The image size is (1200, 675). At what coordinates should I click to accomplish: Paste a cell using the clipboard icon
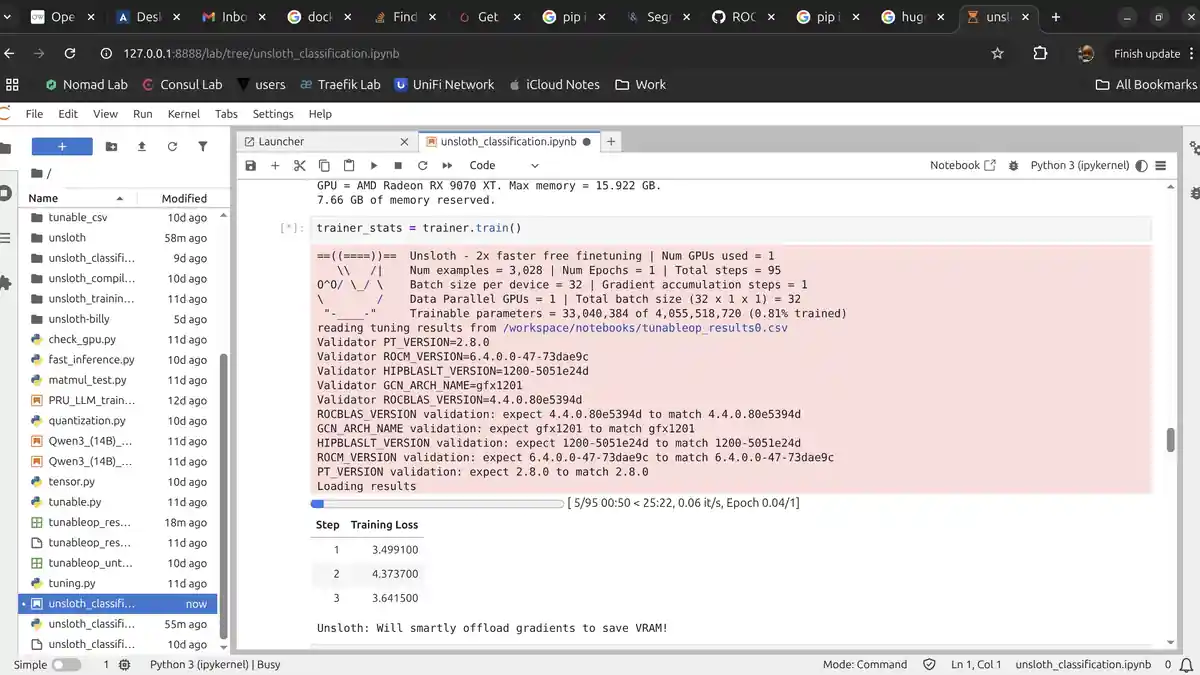point(349,165)
